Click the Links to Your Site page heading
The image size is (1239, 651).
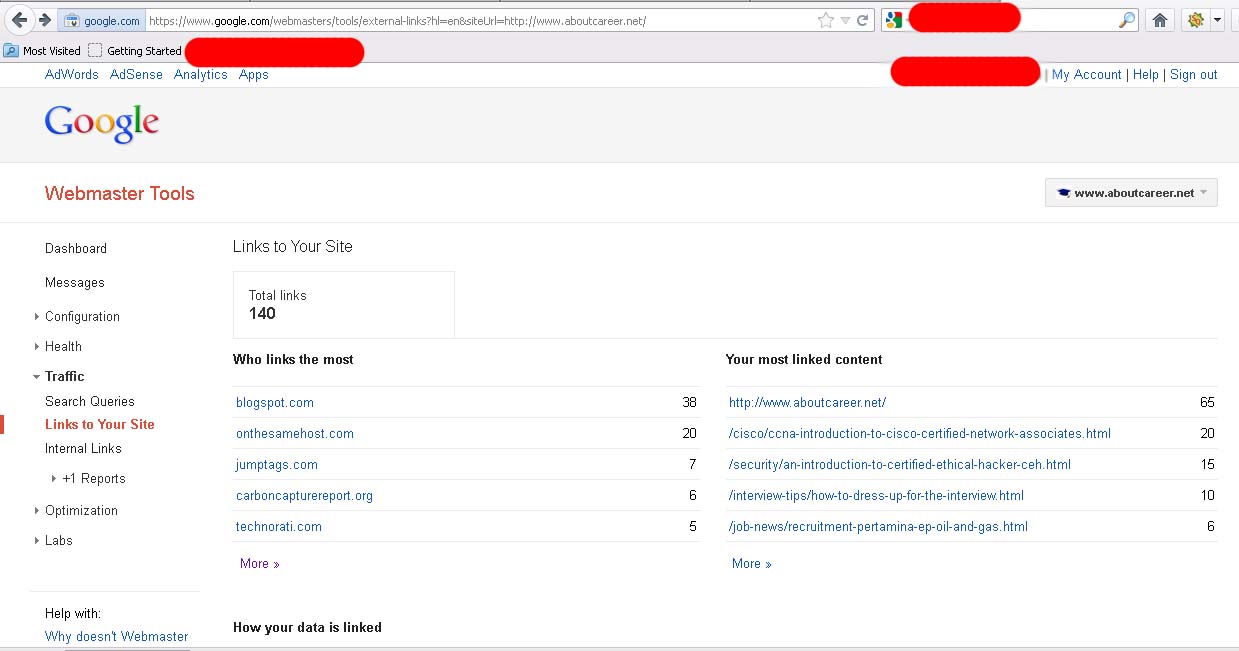pyautogui.click(x=293, y=247)
